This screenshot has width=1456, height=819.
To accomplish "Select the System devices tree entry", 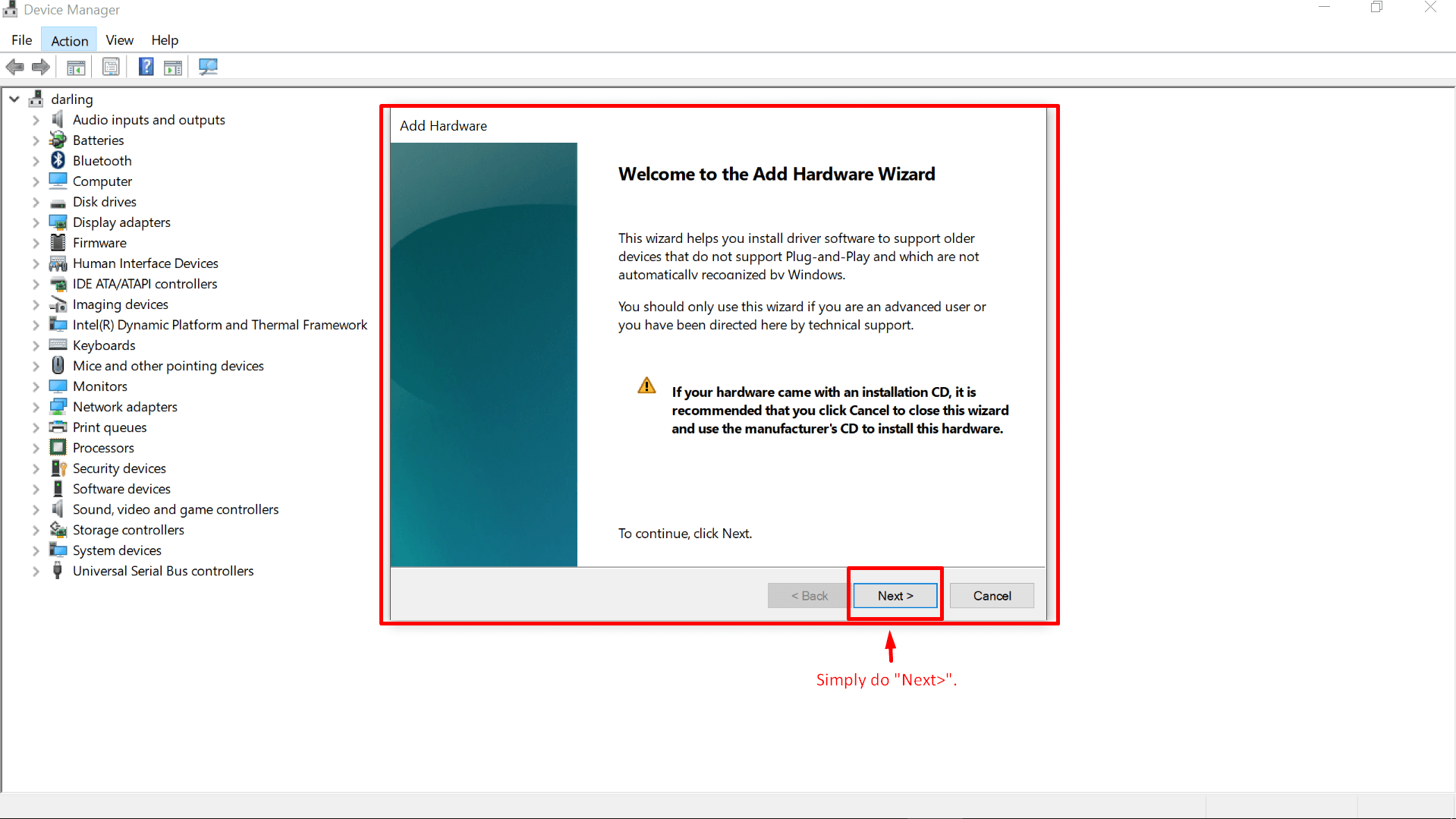I will point(117,550).
